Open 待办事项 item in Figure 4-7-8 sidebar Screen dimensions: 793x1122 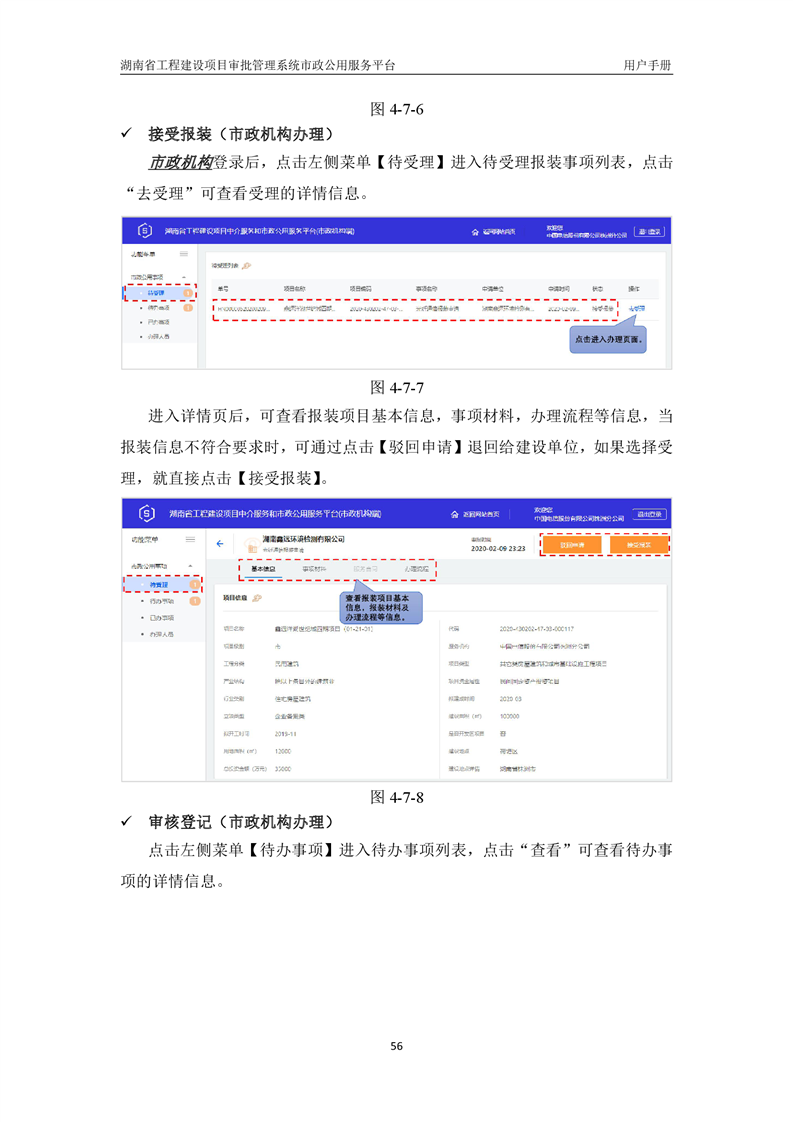coord(162,602)
